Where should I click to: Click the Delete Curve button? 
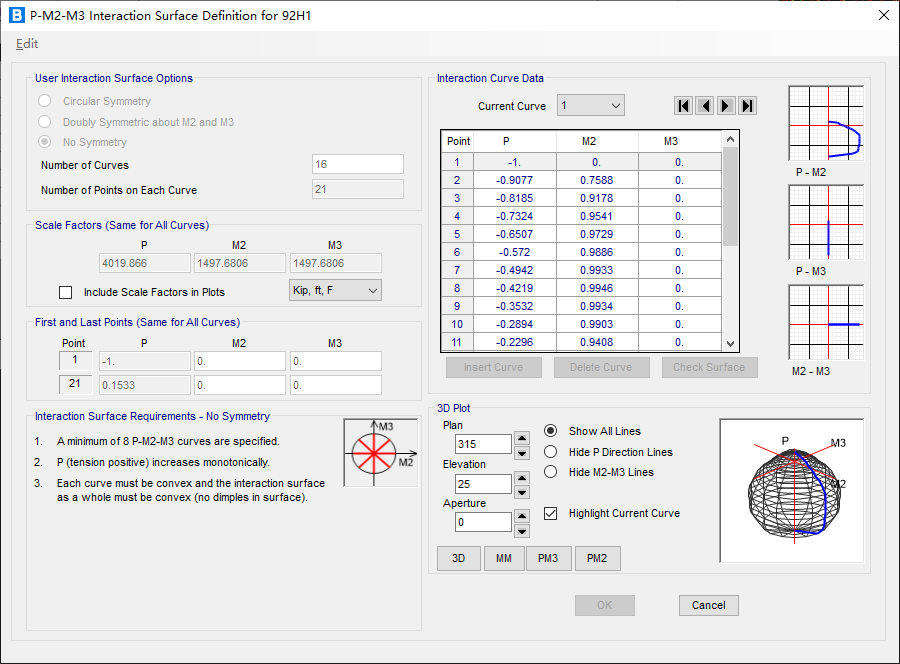601,367
